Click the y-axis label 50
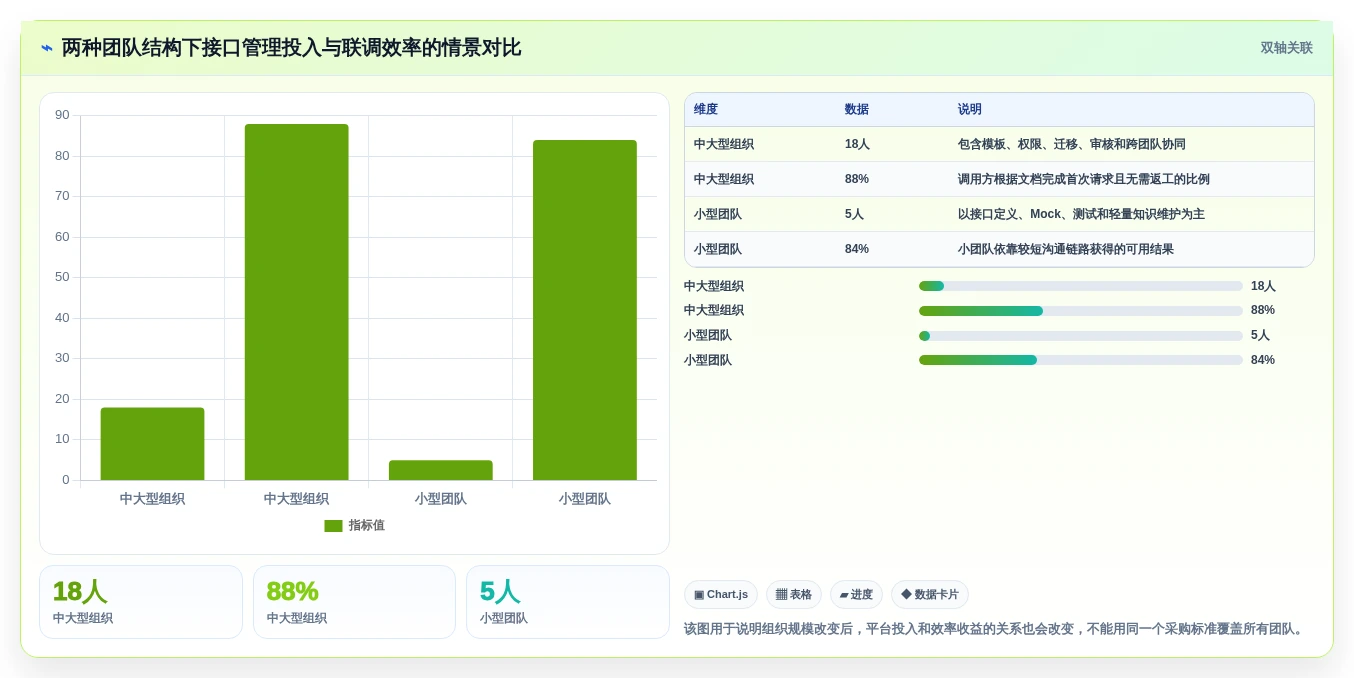 62,277
